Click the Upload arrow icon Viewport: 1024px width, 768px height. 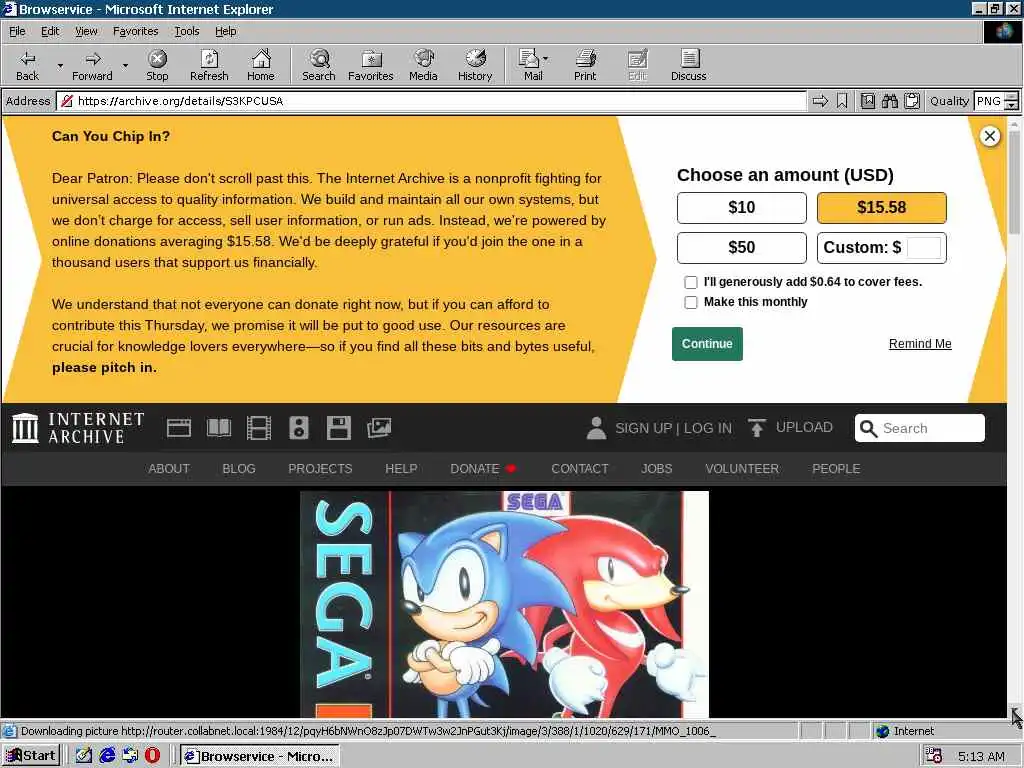[757, 428]
